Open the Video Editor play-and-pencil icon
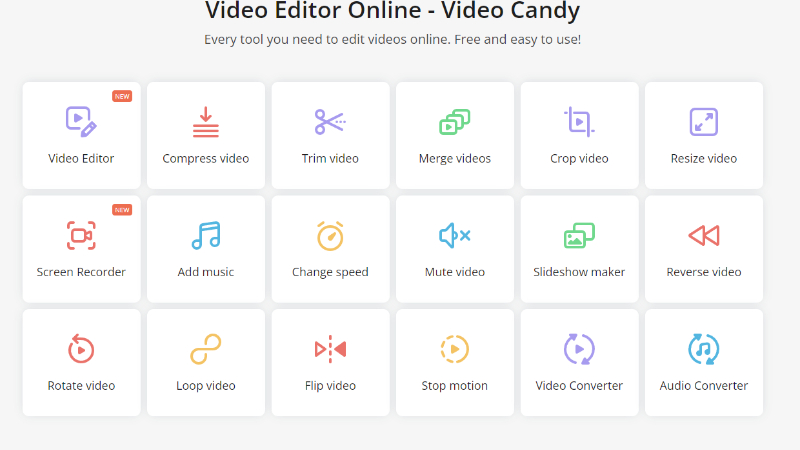Screen dimensions: 800x450 pos(81,121)
